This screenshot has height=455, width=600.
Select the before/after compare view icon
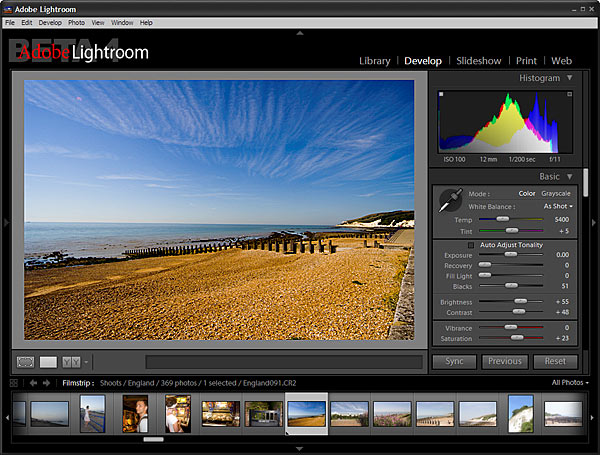[x=71, y=362]
